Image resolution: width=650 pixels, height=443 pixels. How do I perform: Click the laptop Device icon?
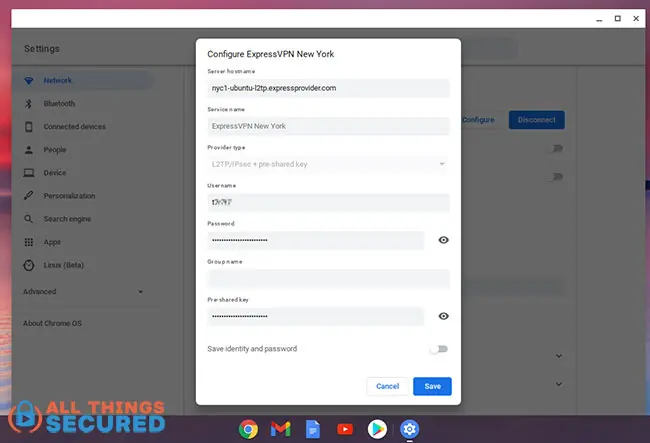coord(29,173)
